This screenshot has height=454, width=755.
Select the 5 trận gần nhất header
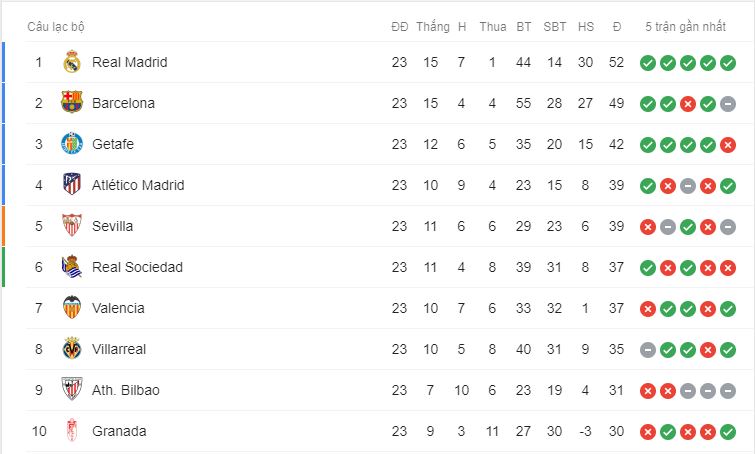[685, 26]
